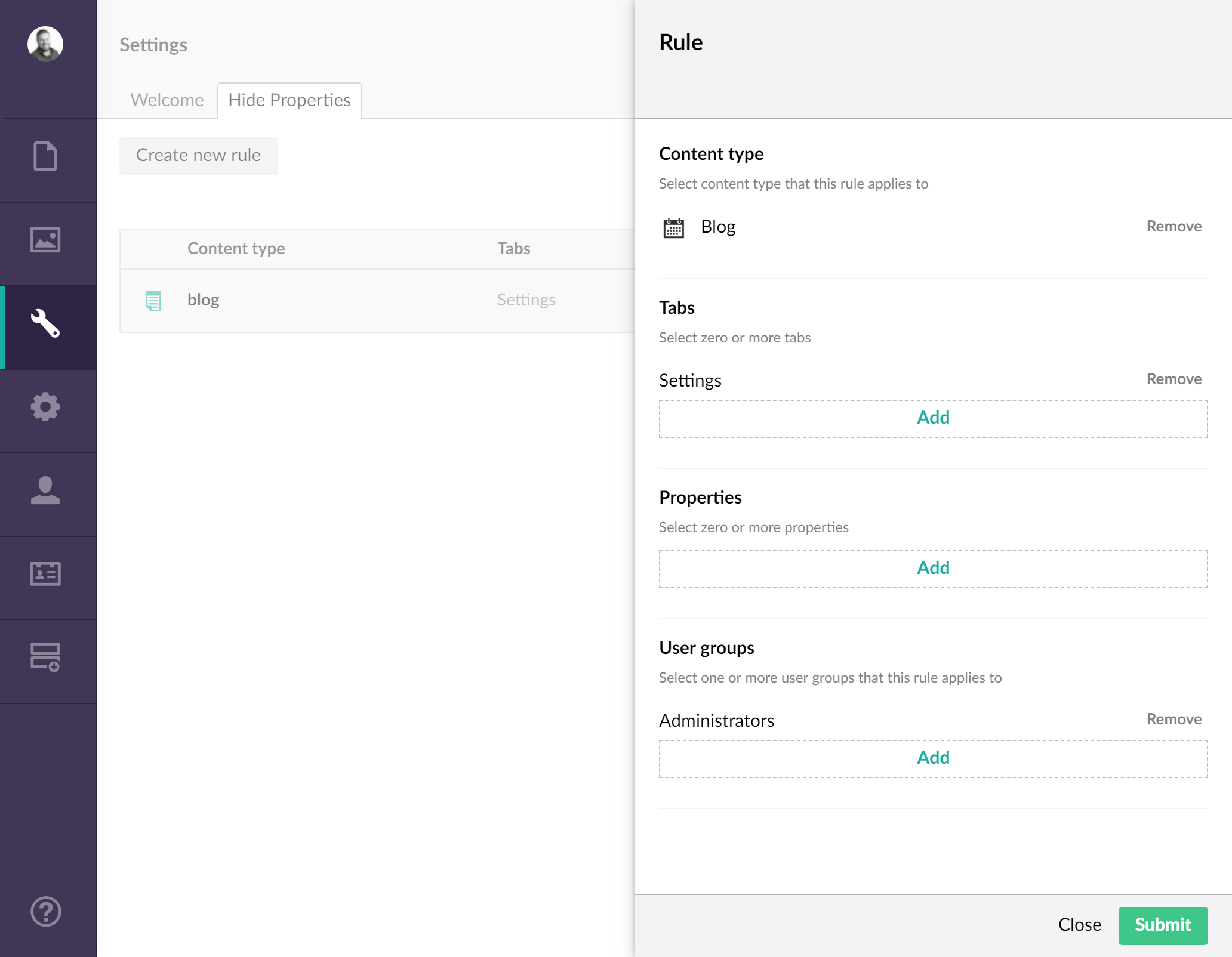Submit the rule
1232x957 pixels.
click(1162, 925)
